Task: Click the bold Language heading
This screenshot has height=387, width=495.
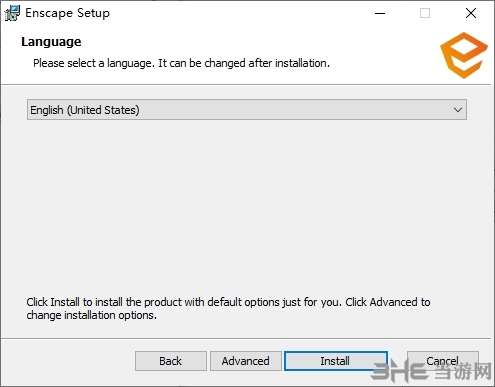Action: point(51,42)
